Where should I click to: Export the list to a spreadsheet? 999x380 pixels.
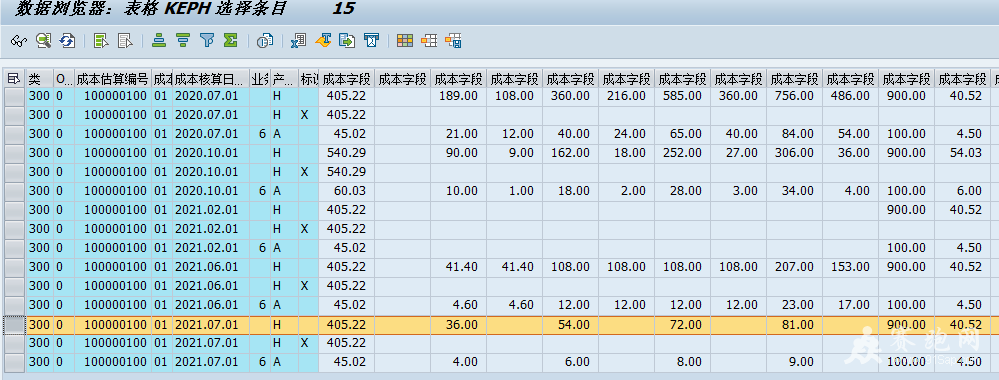point(298,41)
